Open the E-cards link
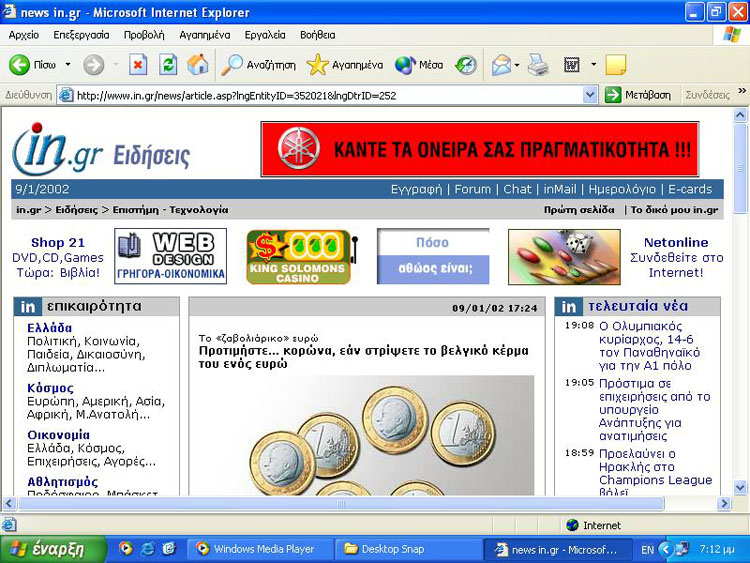Viewport: 750px width, 563px height. (x=690, y=189)
